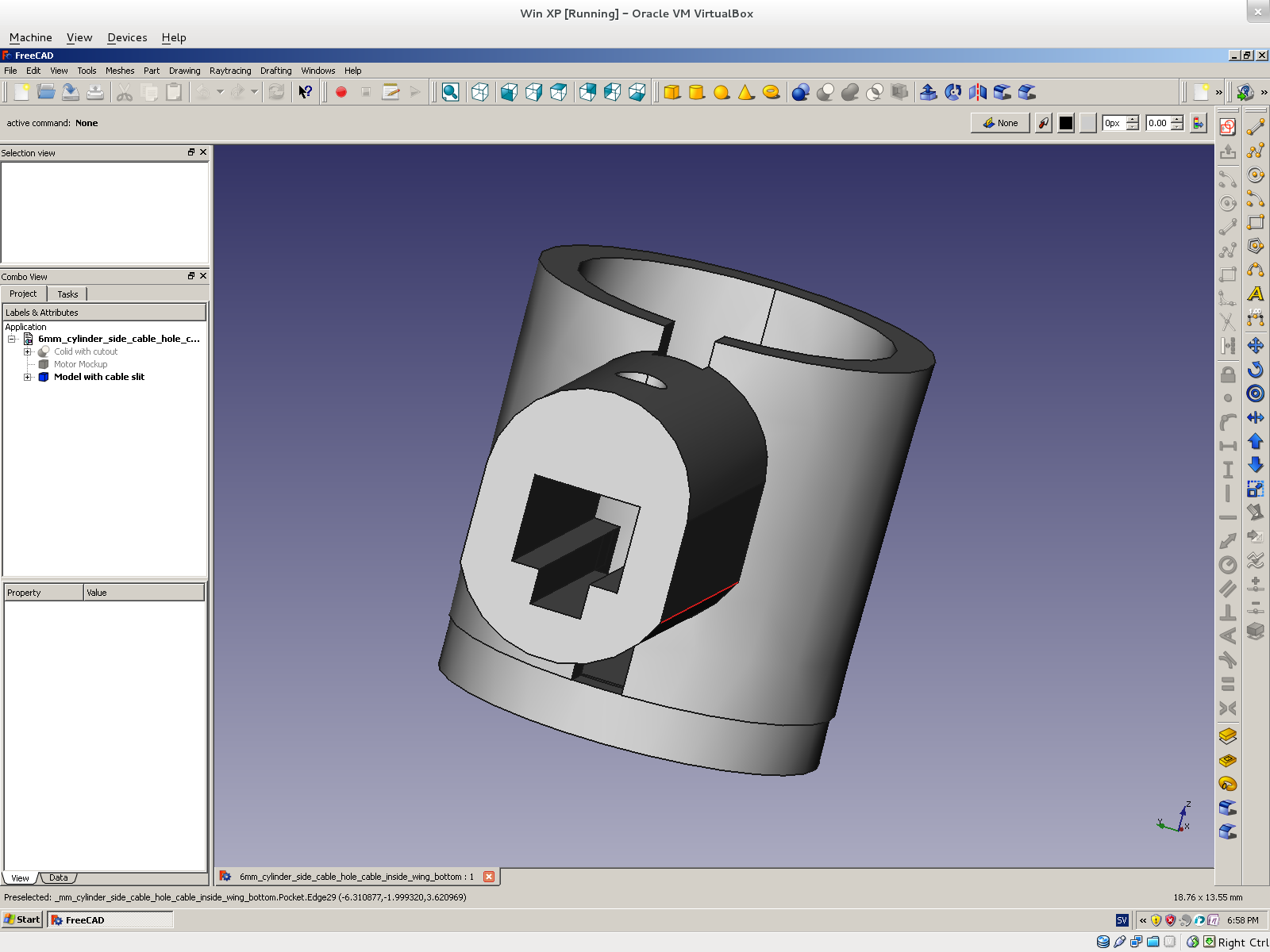Mirror the selected object
This screenshot has height=952, width=1270.
tap(978, 92)
